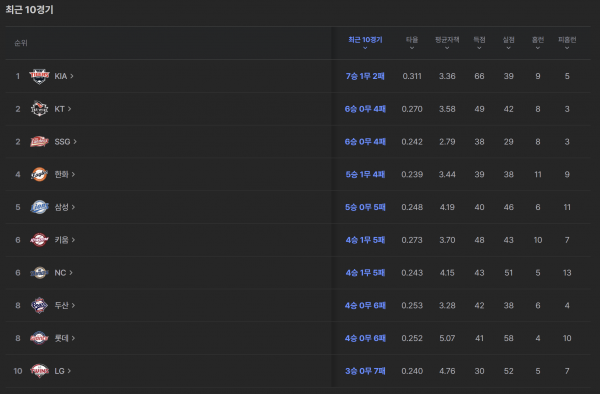Open the SSG Landers team logo

point(39,142)
